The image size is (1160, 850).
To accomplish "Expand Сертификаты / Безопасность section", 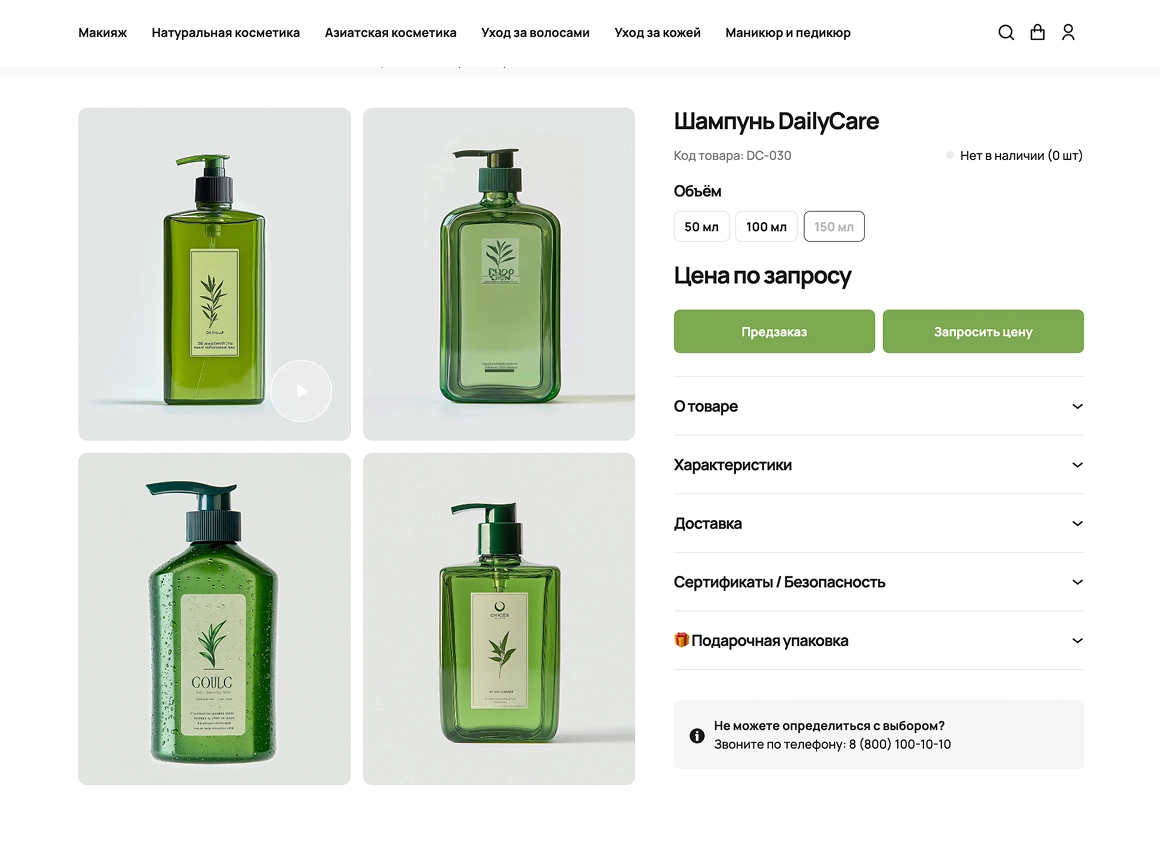I will 878,582.
